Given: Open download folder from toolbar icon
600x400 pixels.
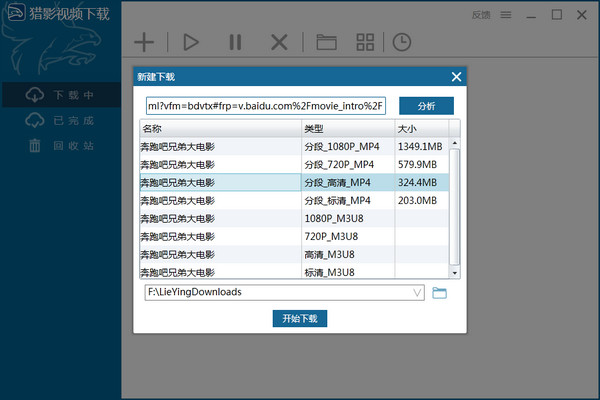Looking at the screenshot, I should (326, 42).
